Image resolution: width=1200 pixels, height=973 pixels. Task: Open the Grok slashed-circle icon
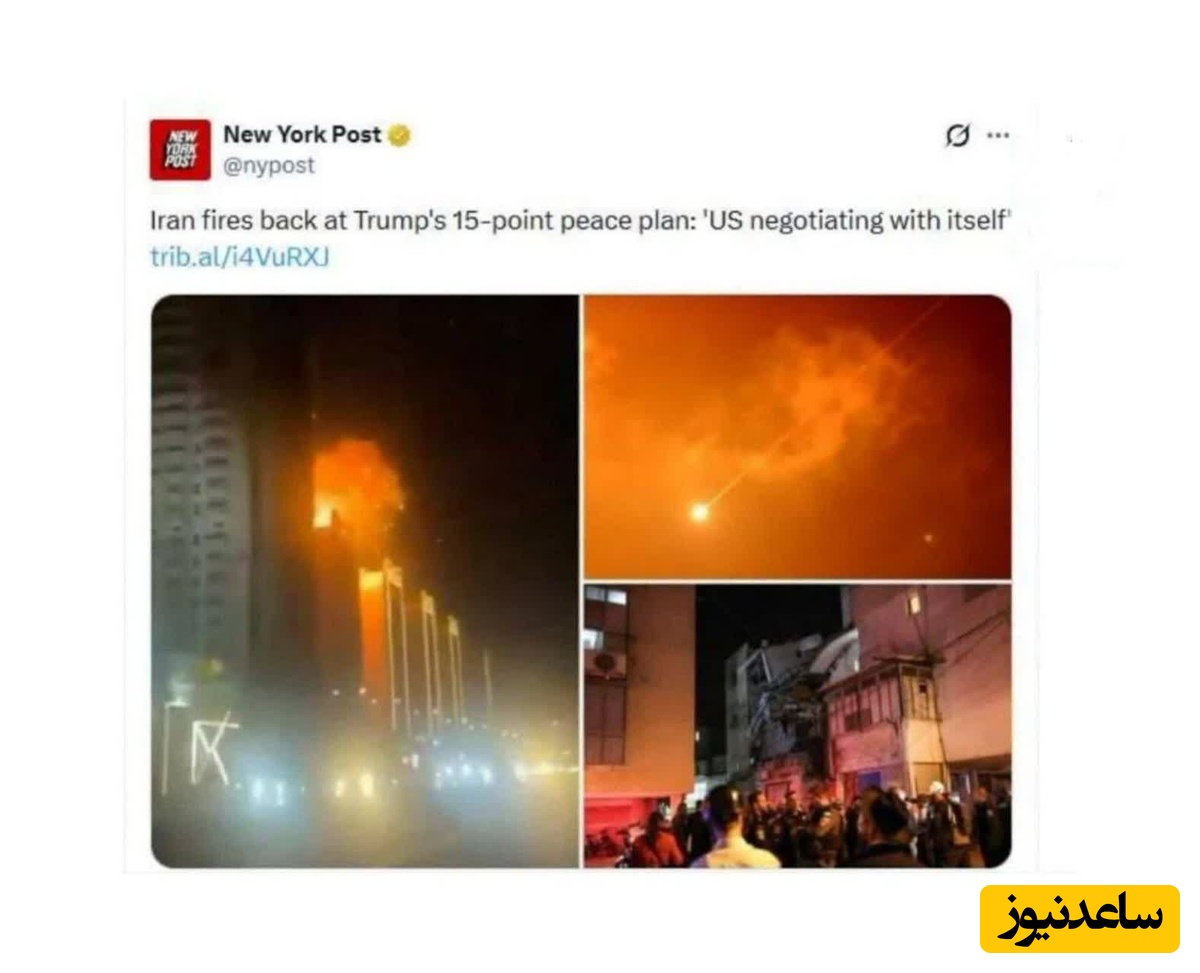pyautogui.click(x=957, y=136)
